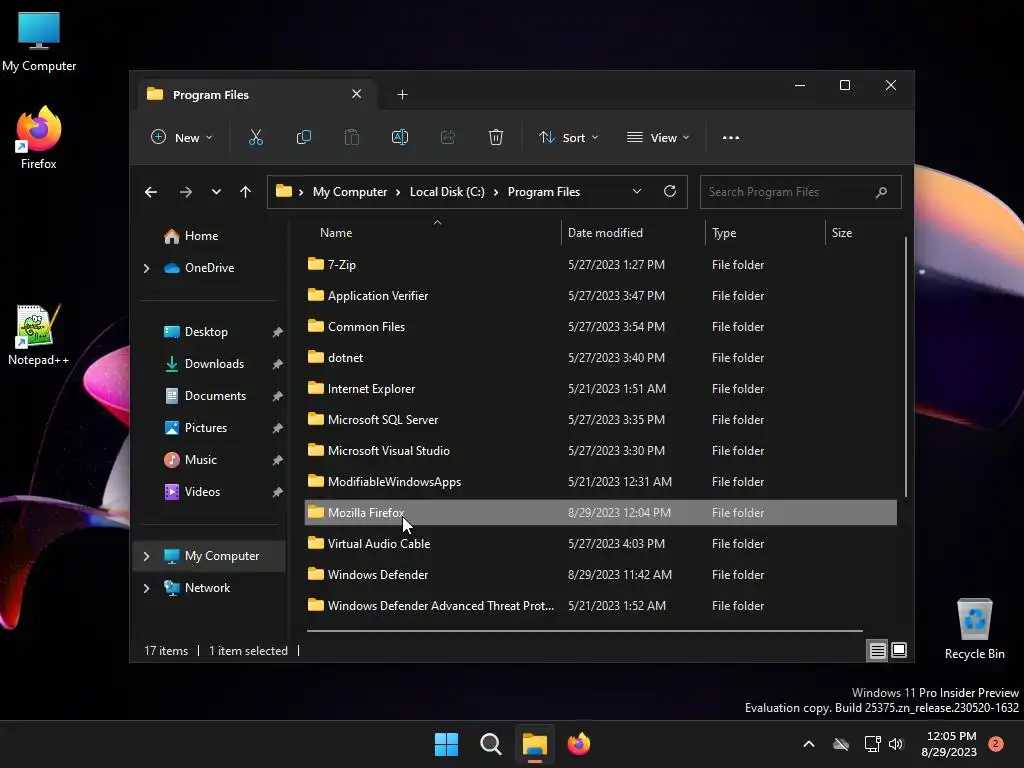Image resolution: width=1024 pixels, height=768 pixels.
Task: Select the dotnet folder
Action: pyautogui.click(x=601, y=358)
